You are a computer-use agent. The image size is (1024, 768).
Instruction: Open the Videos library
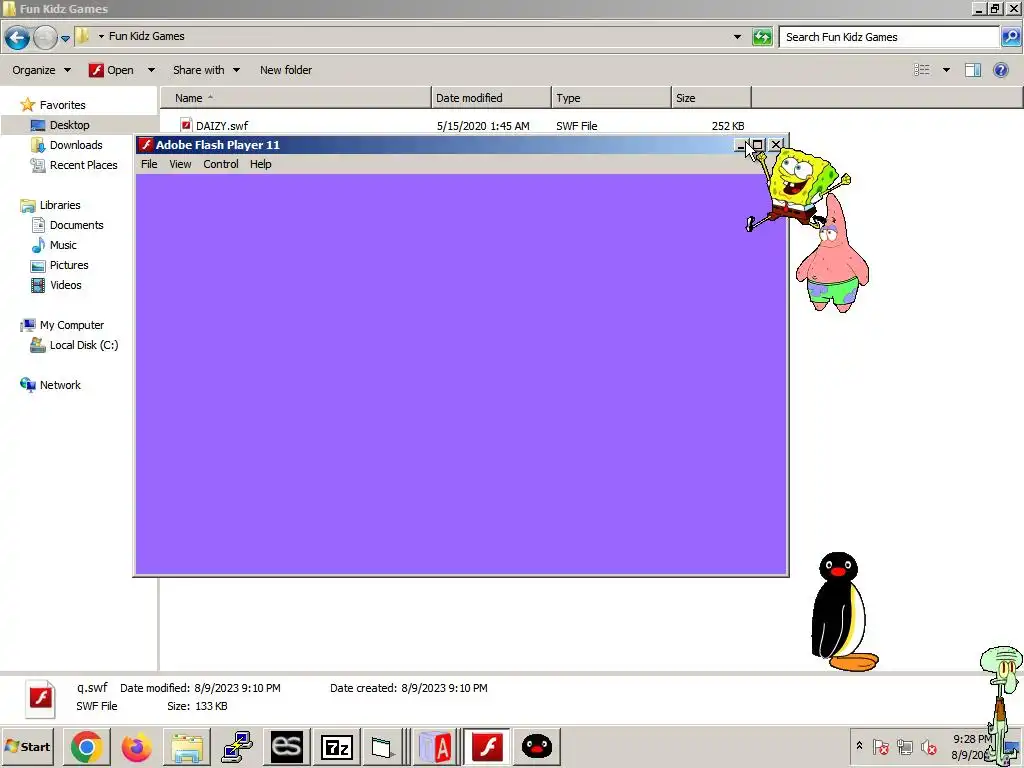coord(65,285)
